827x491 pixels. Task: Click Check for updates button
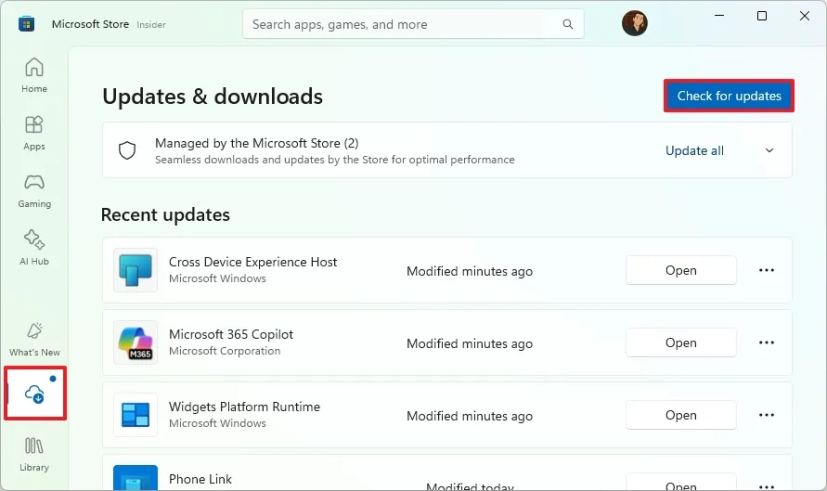pyautogui.click(x=729, y=95)
